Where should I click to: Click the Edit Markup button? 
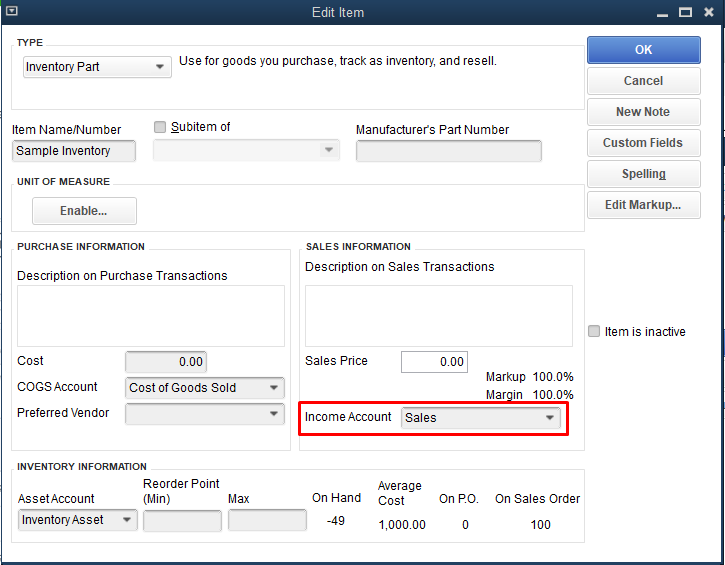point(643,205)
